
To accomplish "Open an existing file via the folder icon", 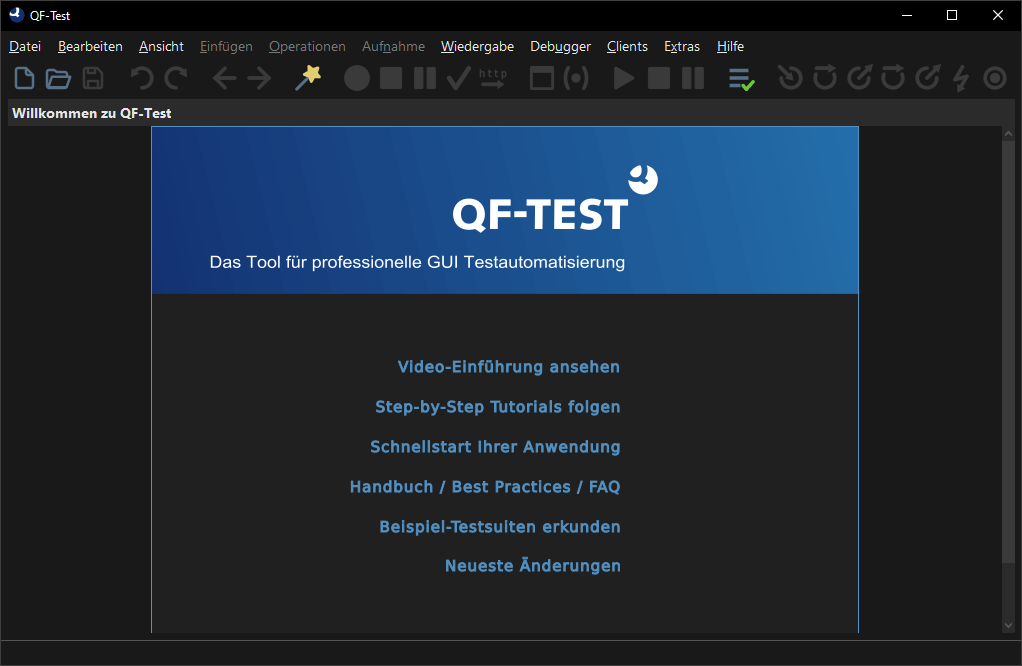I will 58,78.
